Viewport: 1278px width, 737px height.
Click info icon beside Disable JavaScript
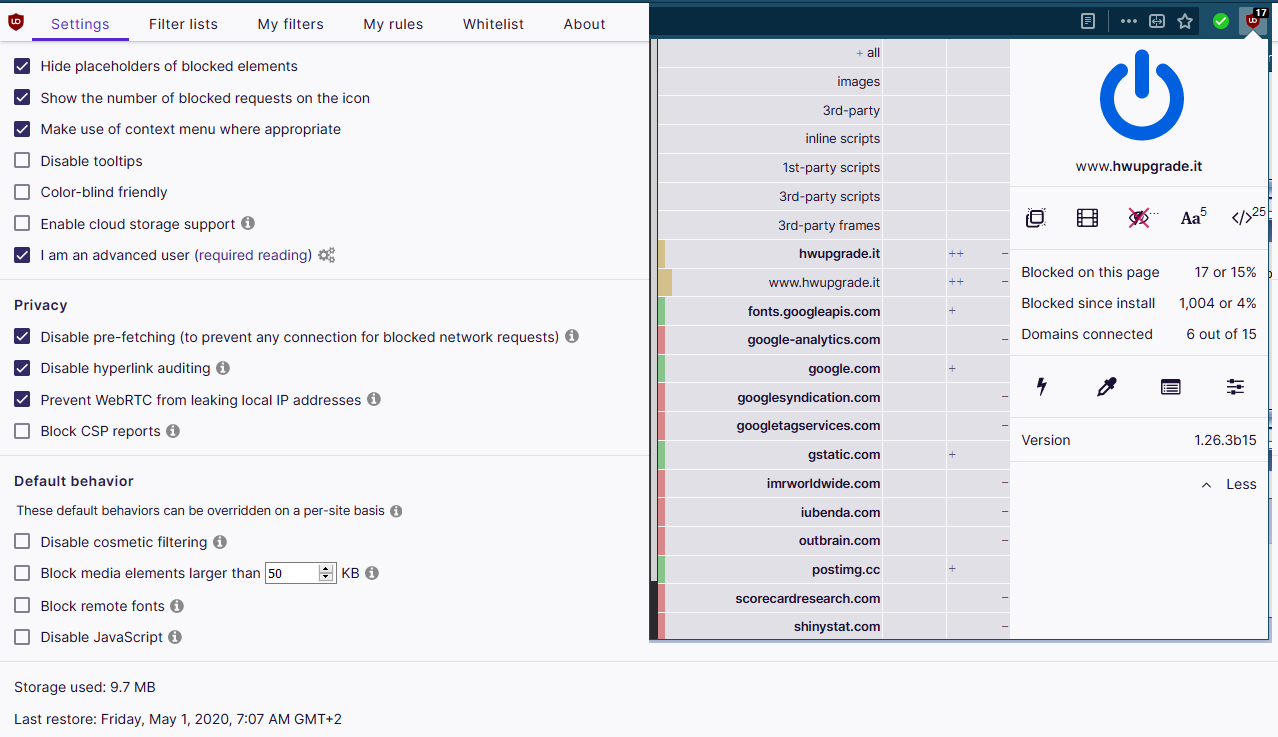coord(175,637)
